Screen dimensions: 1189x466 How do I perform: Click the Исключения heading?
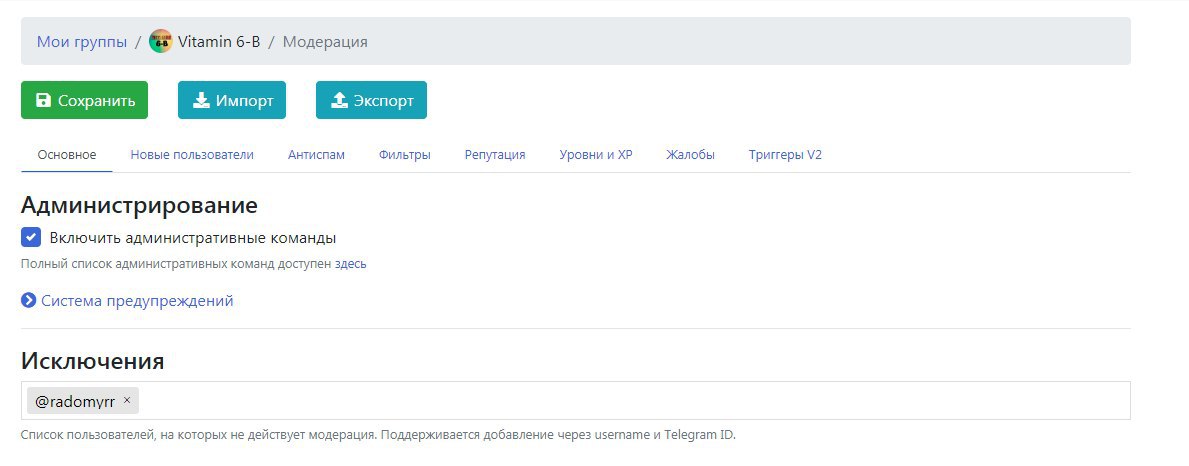(x=93, y=361)
